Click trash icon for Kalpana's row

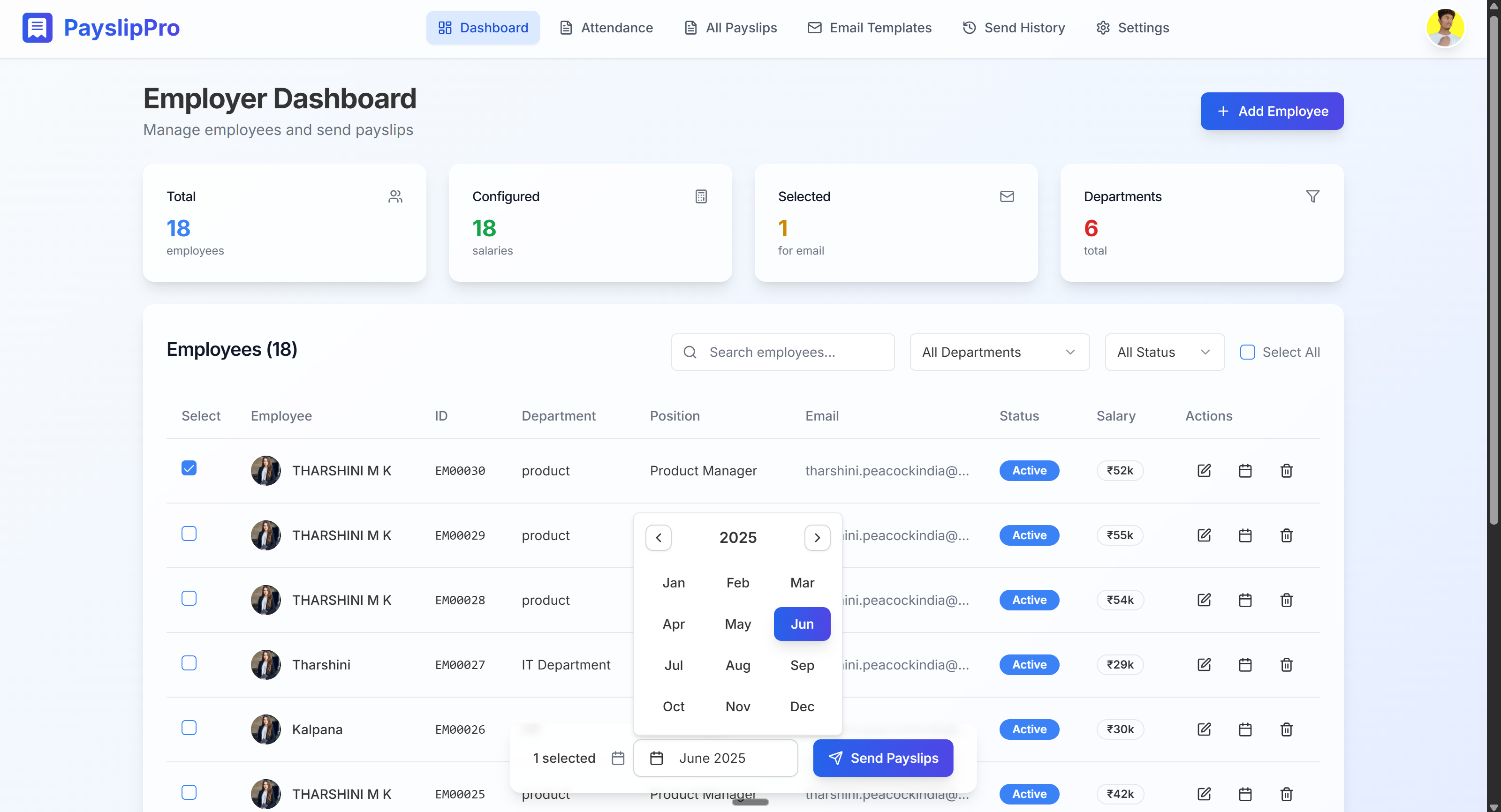[1287, 729]
